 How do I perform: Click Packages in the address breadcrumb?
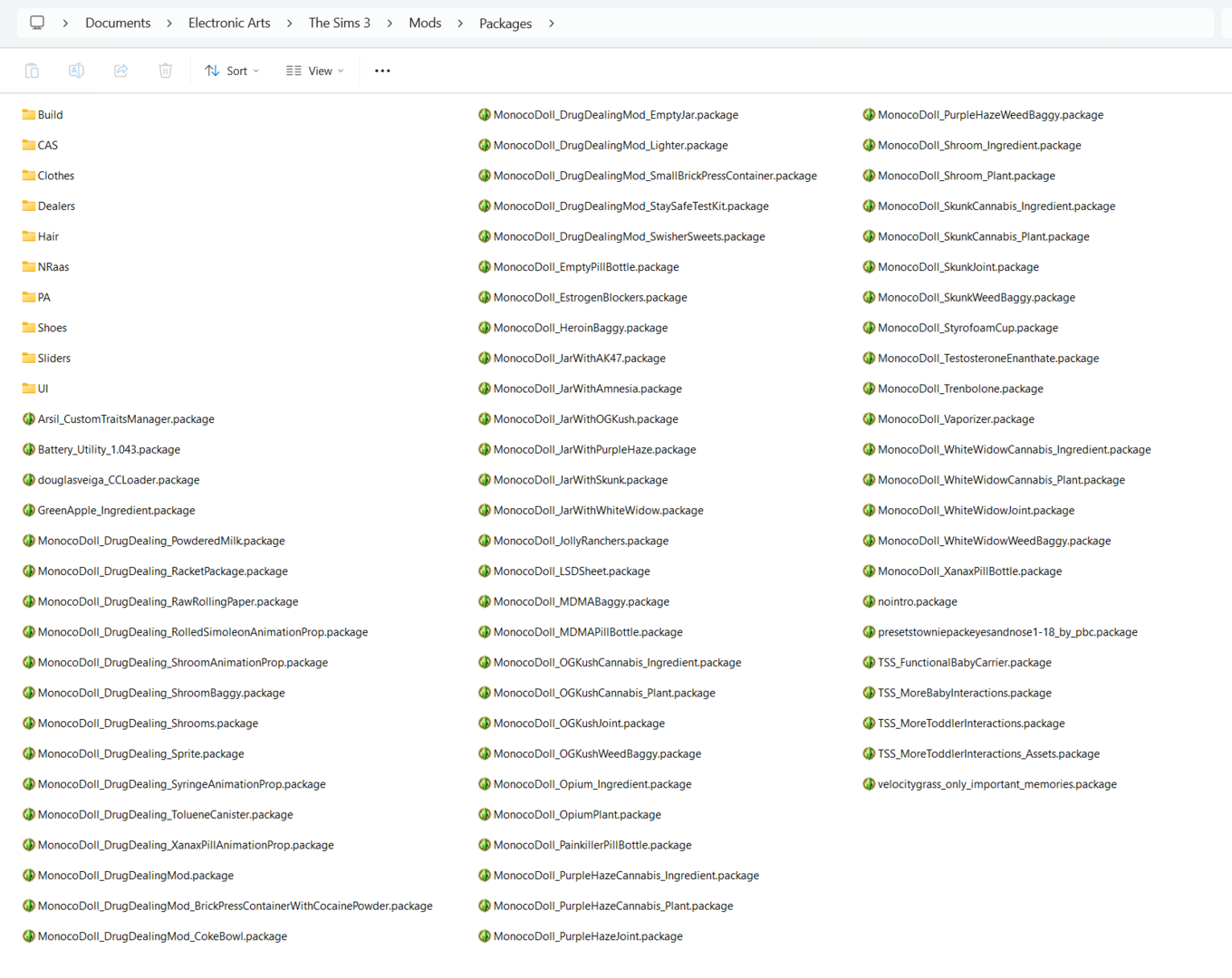tap(505, 24)
